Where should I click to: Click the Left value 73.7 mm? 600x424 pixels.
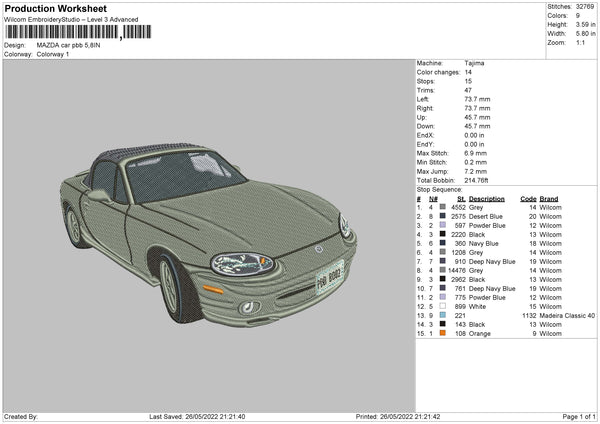pyautogui.click(x=477, y=99)
